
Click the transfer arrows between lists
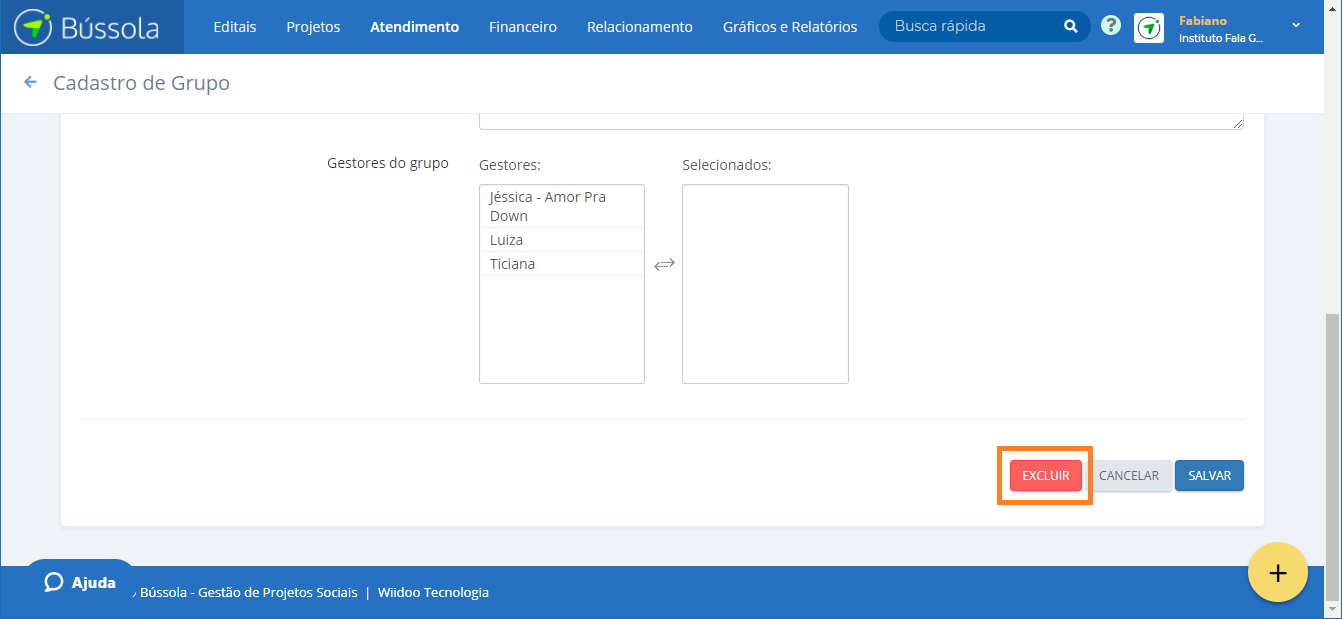(x=664, y=264)
